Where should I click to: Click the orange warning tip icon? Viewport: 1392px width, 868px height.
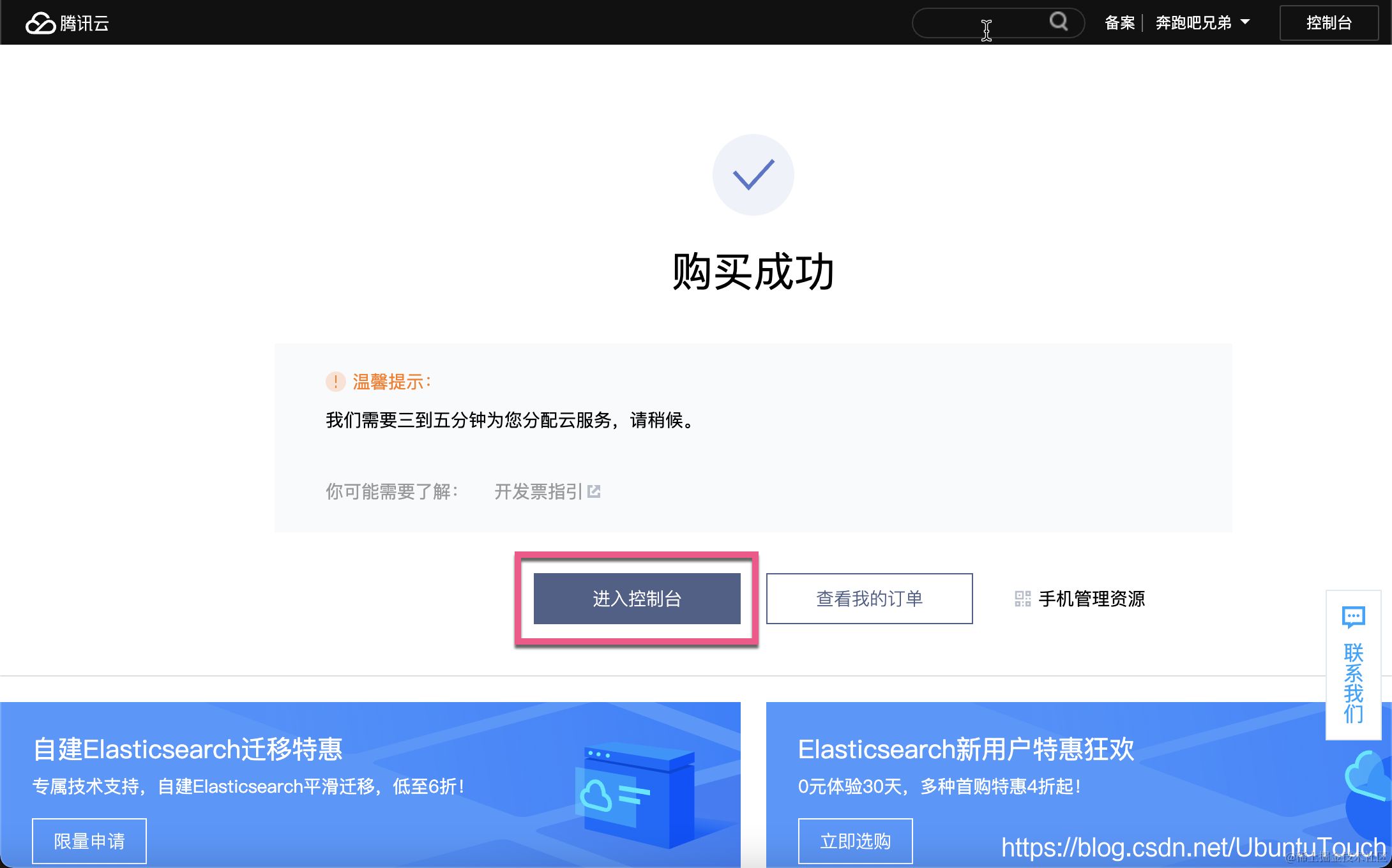tap(335, 382)
